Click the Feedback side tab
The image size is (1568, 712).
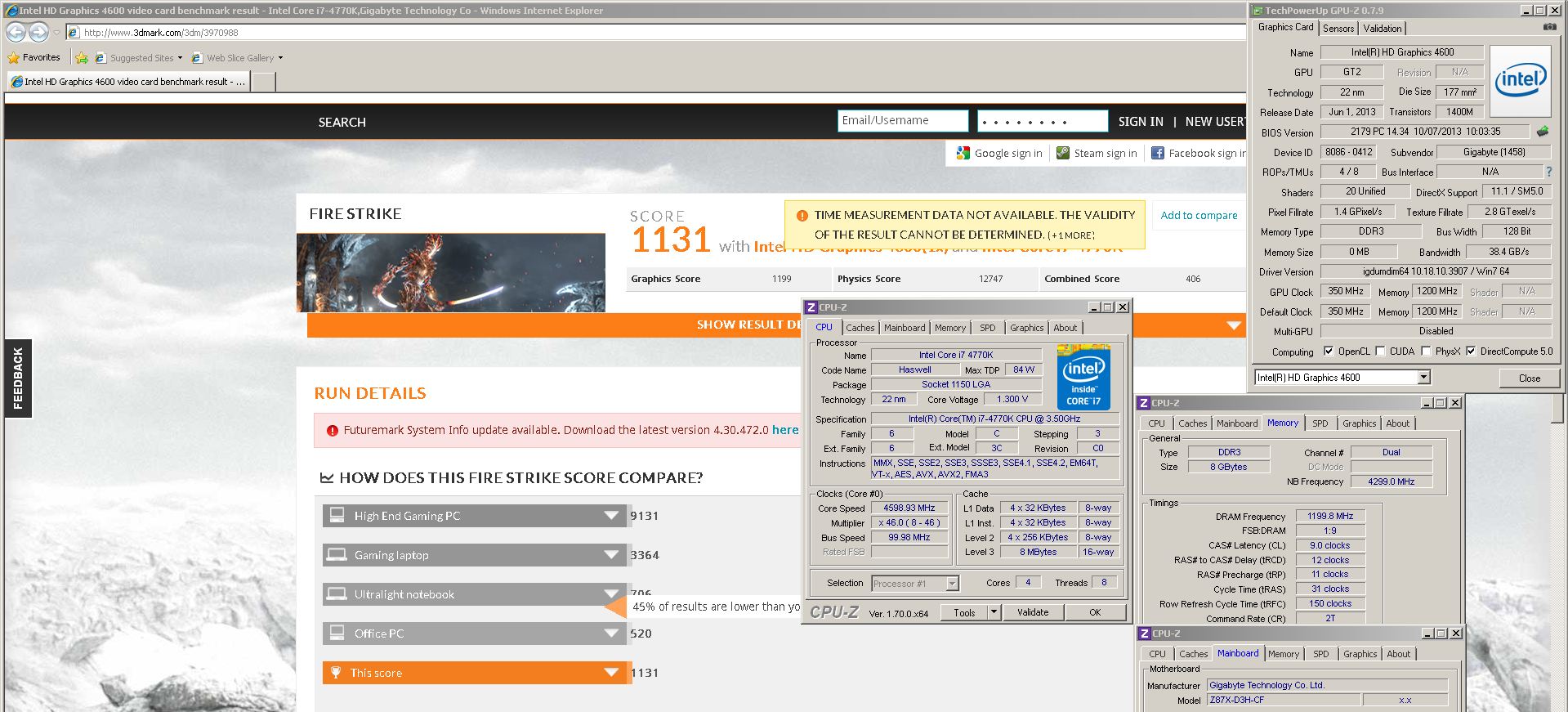click(x=18, y=378)
